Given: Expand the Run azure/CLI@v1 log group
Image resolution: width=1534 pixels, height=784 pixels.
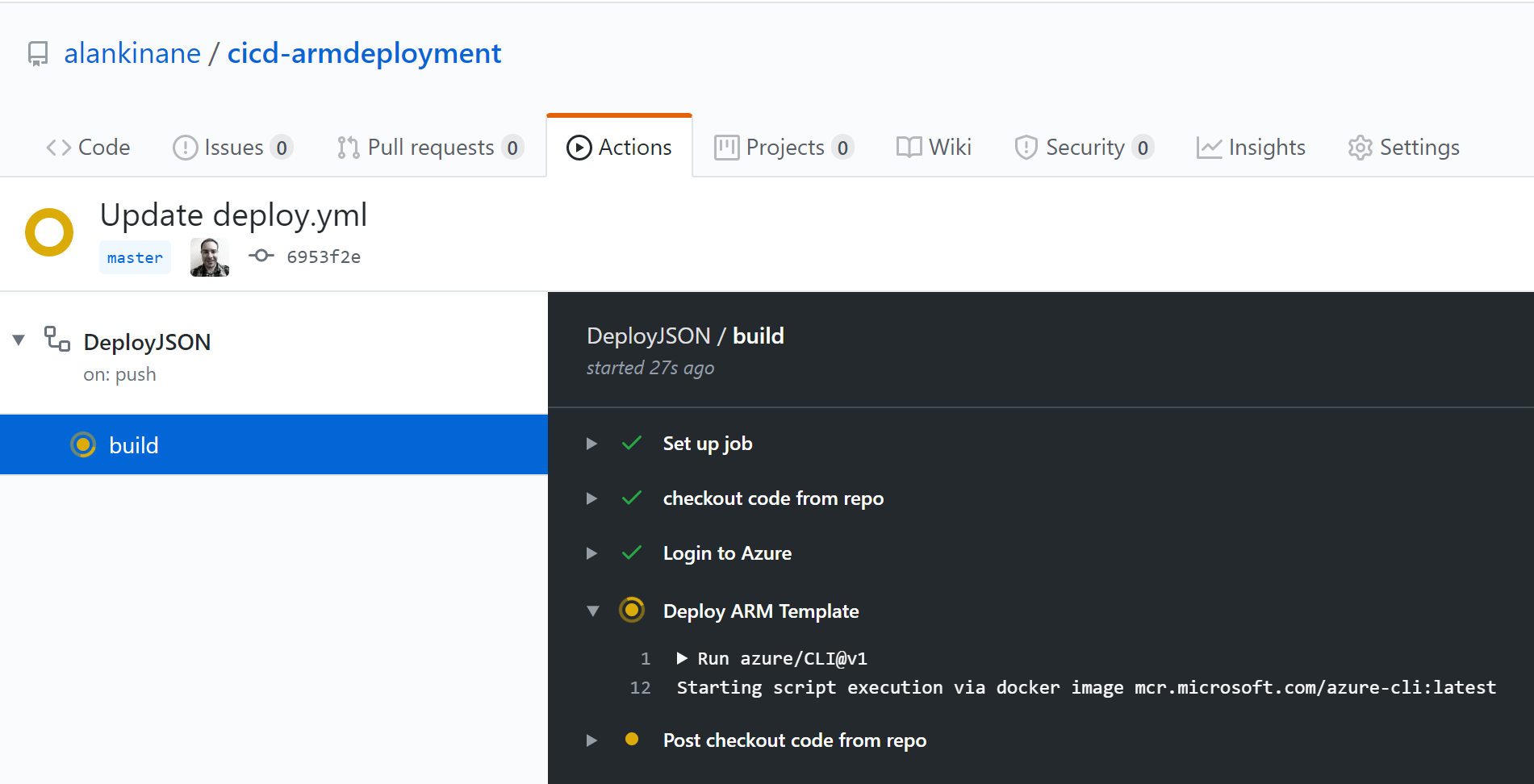Looking at the screenshot, I should pyautogui.click(x=682, y=658).
